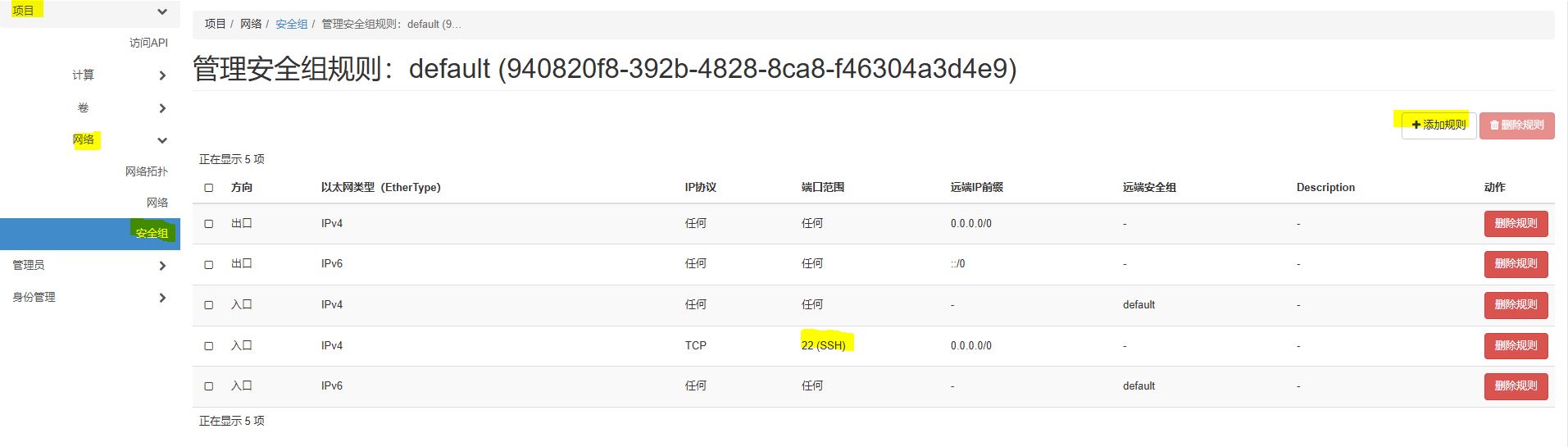Delete the TCP 22 (SSH) rule
The image size is (1568, 447).
(x=1516, y=346)
